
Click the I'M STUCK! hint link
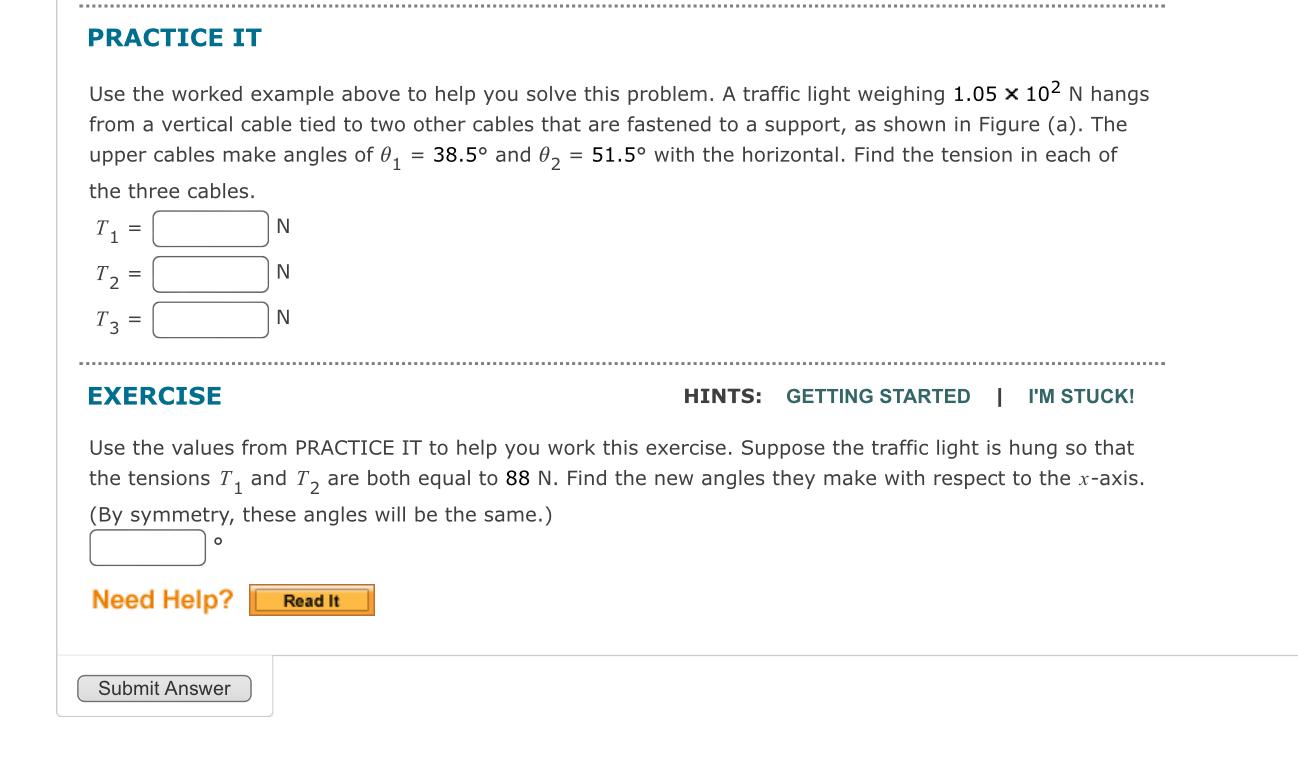[1083, 396]
